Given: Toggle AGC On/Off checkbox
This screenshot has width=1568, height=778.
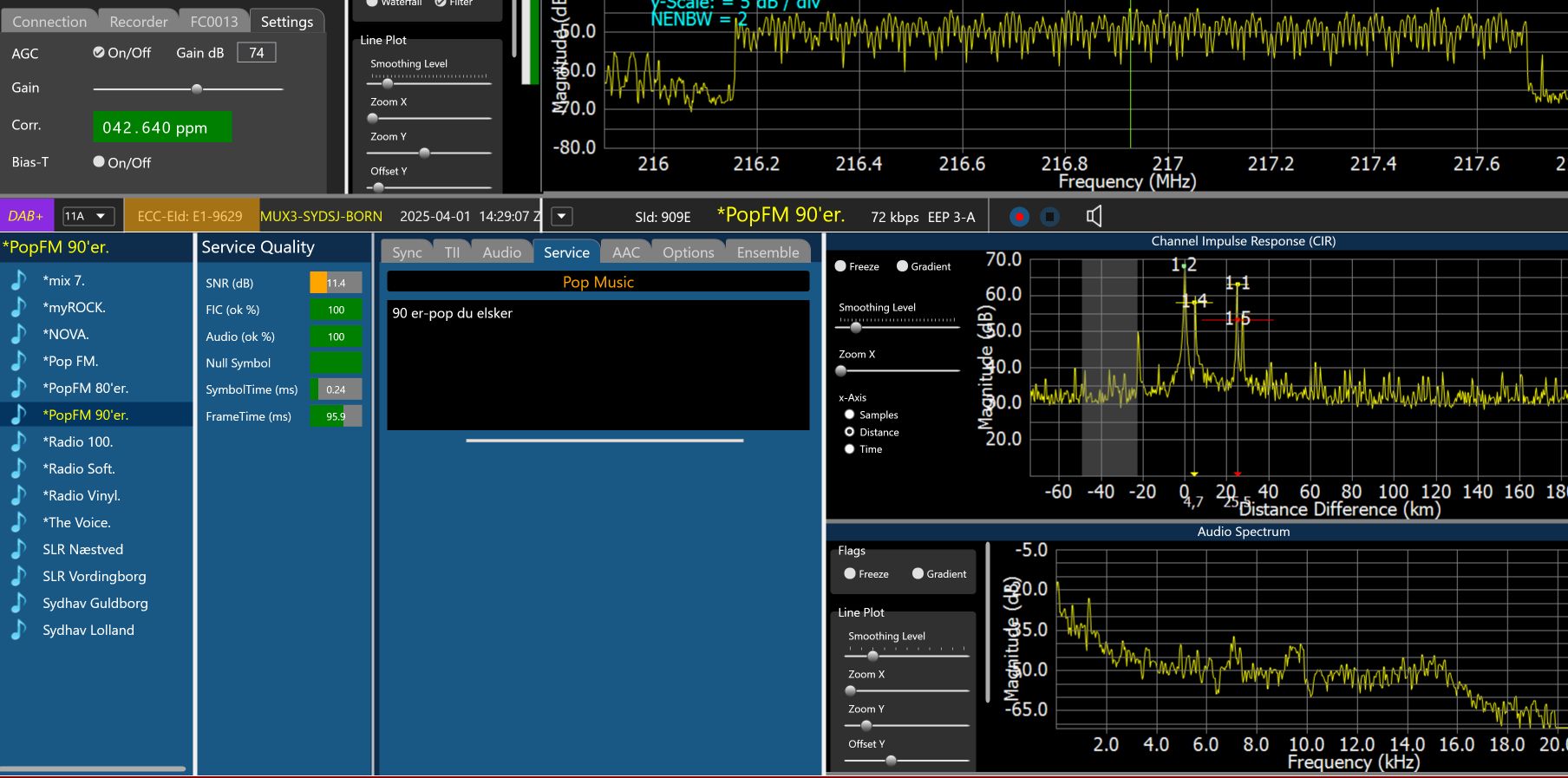Looking at the screenshot, I should point(99,53).
